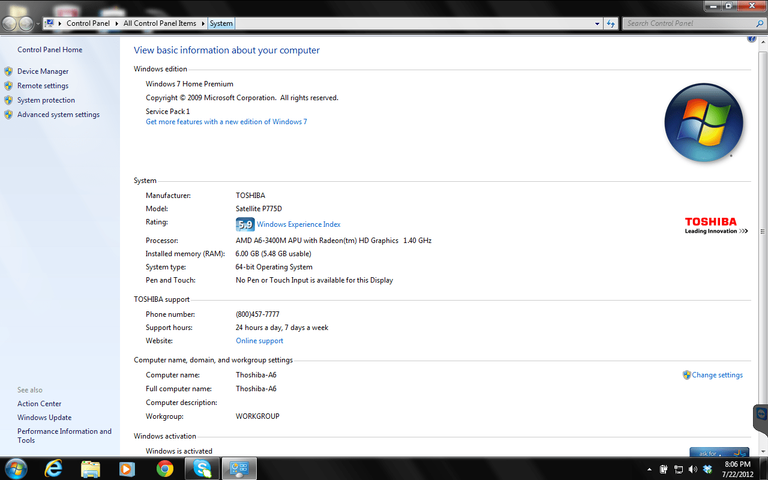Click the TOSHIBA Leading Innovation logo
The height and width of the screenshot is (480, 768).
715,226
